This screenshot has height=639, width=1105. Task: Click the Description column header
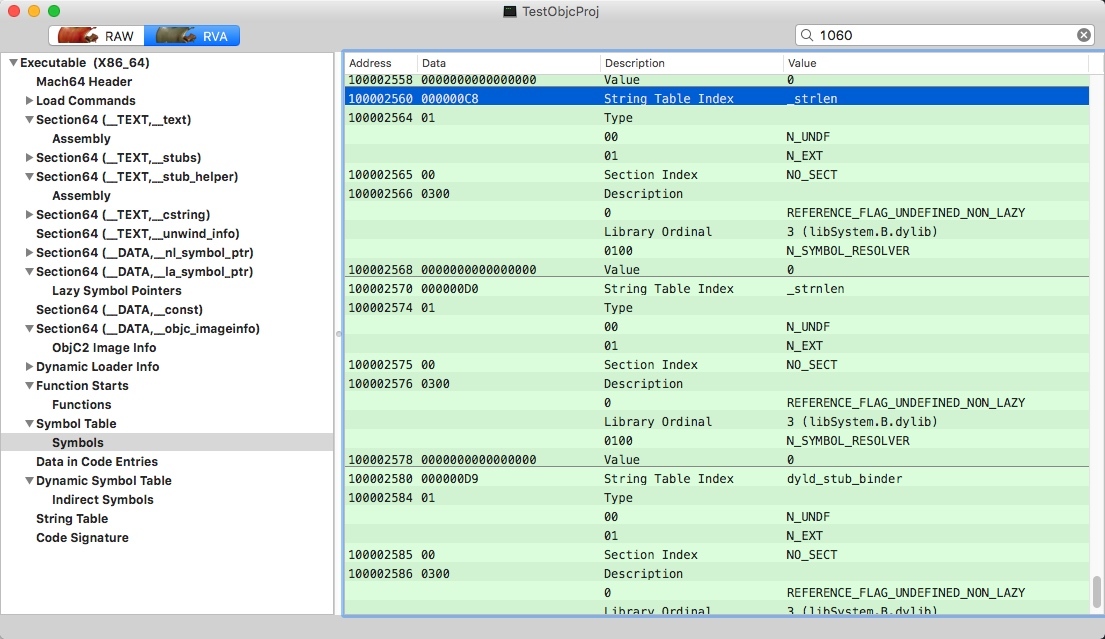point(691,63)
